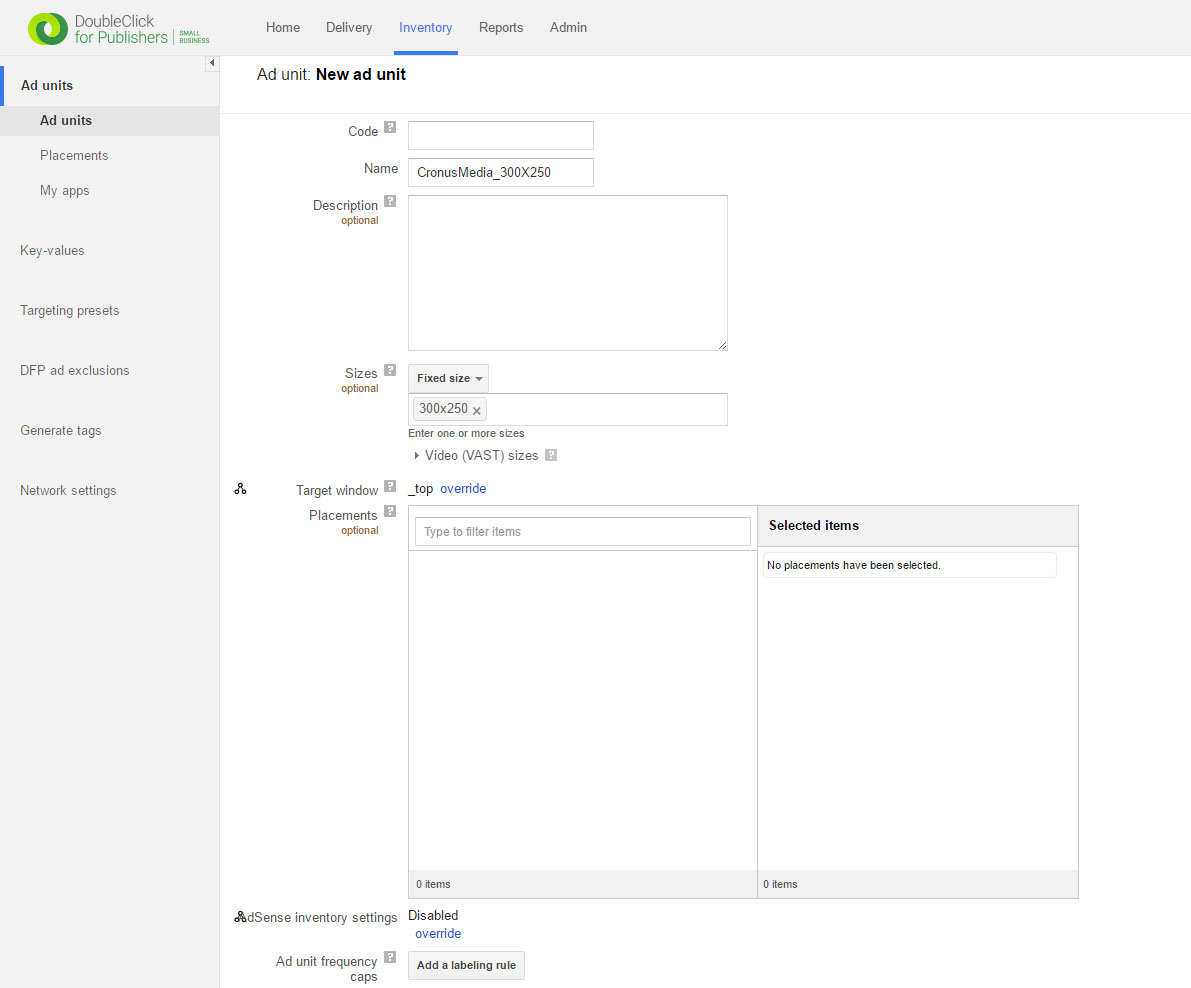This screenshot has width=1191, height=988.
Task: Click Add a labeling rule button
Action: click(x=466, y=965)
